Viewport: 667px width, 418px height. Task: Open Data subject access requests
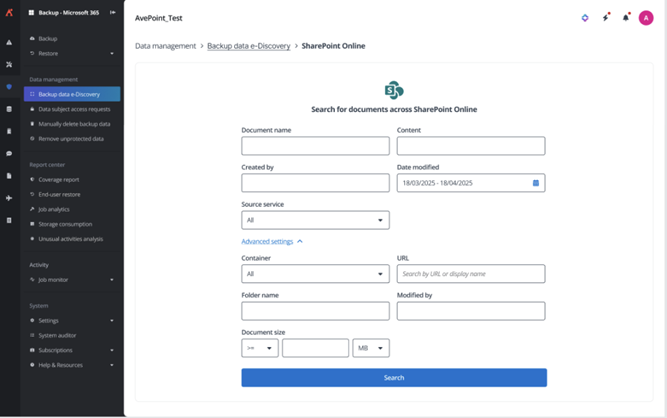click(74, 109)
